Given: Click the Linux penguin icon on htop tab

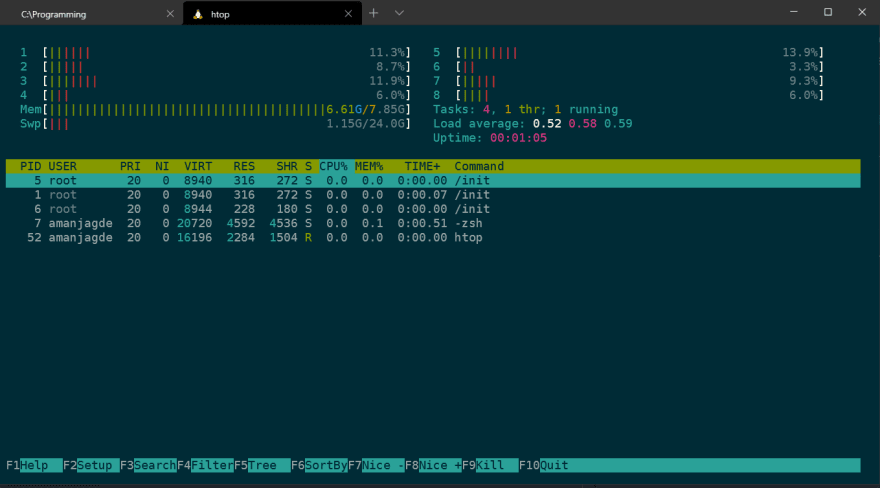Looking at the screenshot, I should [x=198, y=15].
